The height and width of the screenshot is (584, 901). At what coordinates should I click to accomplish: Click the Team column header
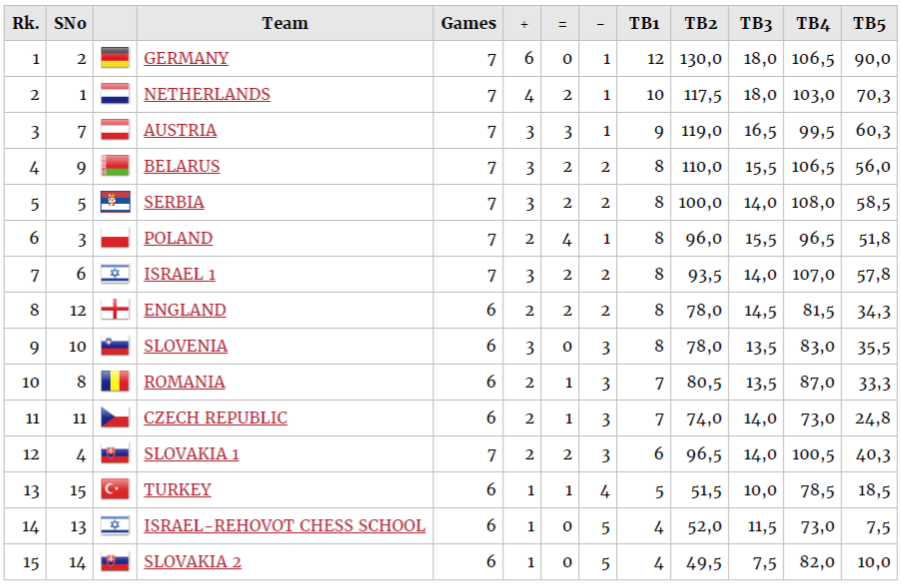click(x=285, y=24)
